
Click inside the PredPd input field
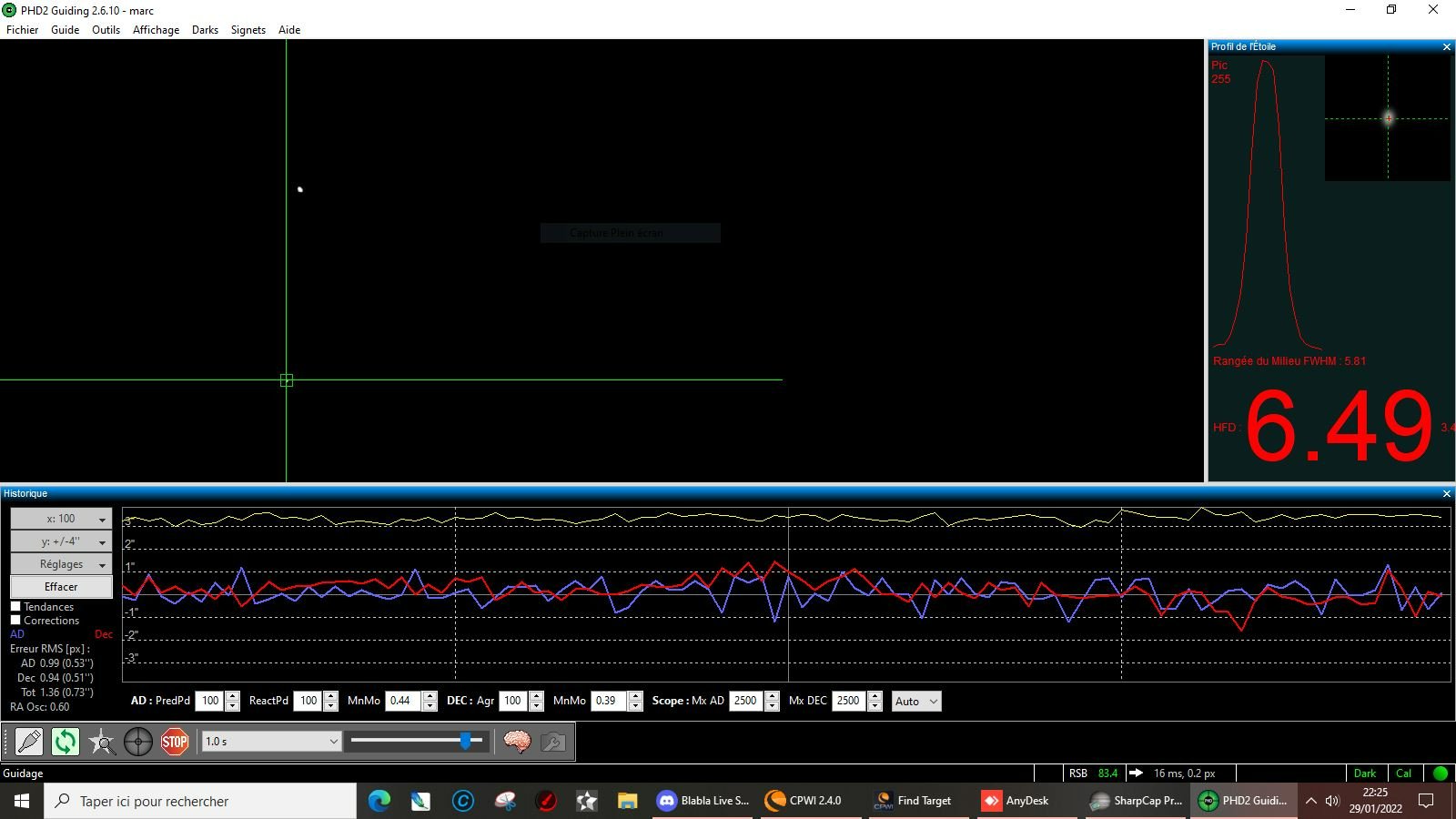(210, 702)
